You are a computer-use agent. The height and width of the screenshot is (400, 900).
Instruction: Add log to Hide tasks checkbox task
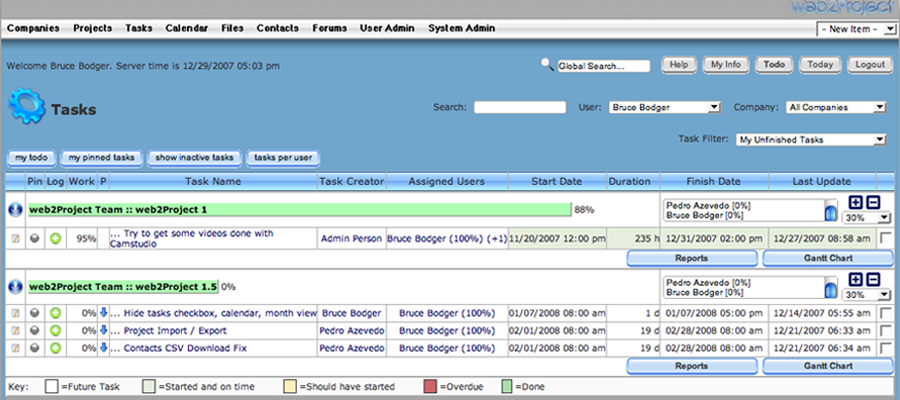click(55, 313)
